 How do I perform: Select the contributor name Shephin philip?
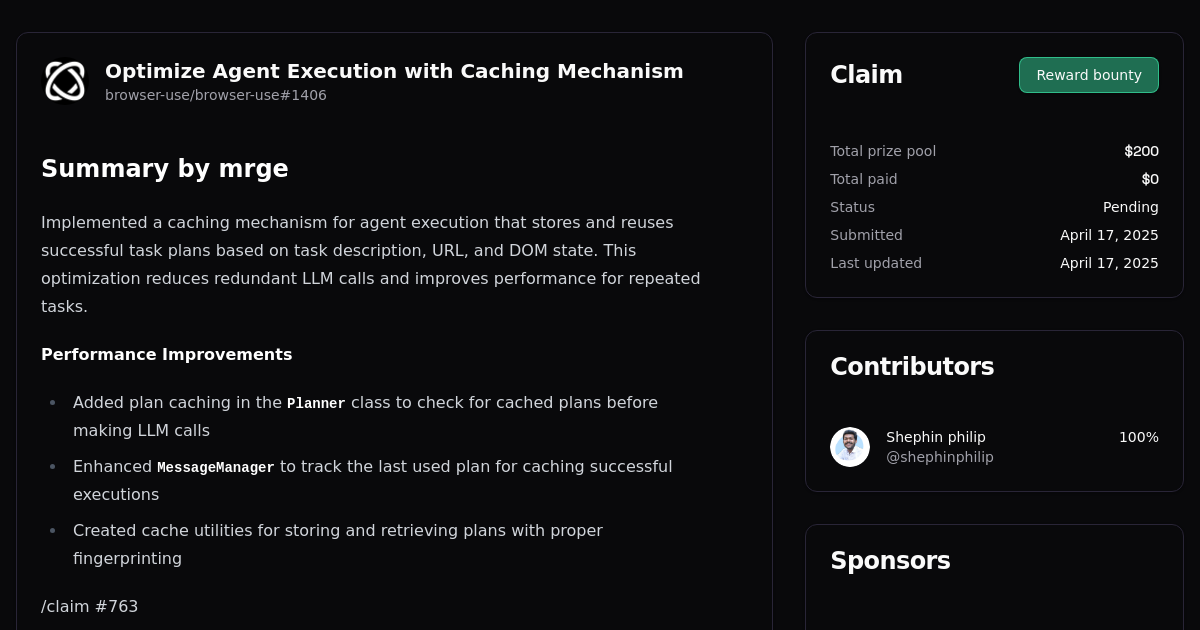(x=936, y=437)
